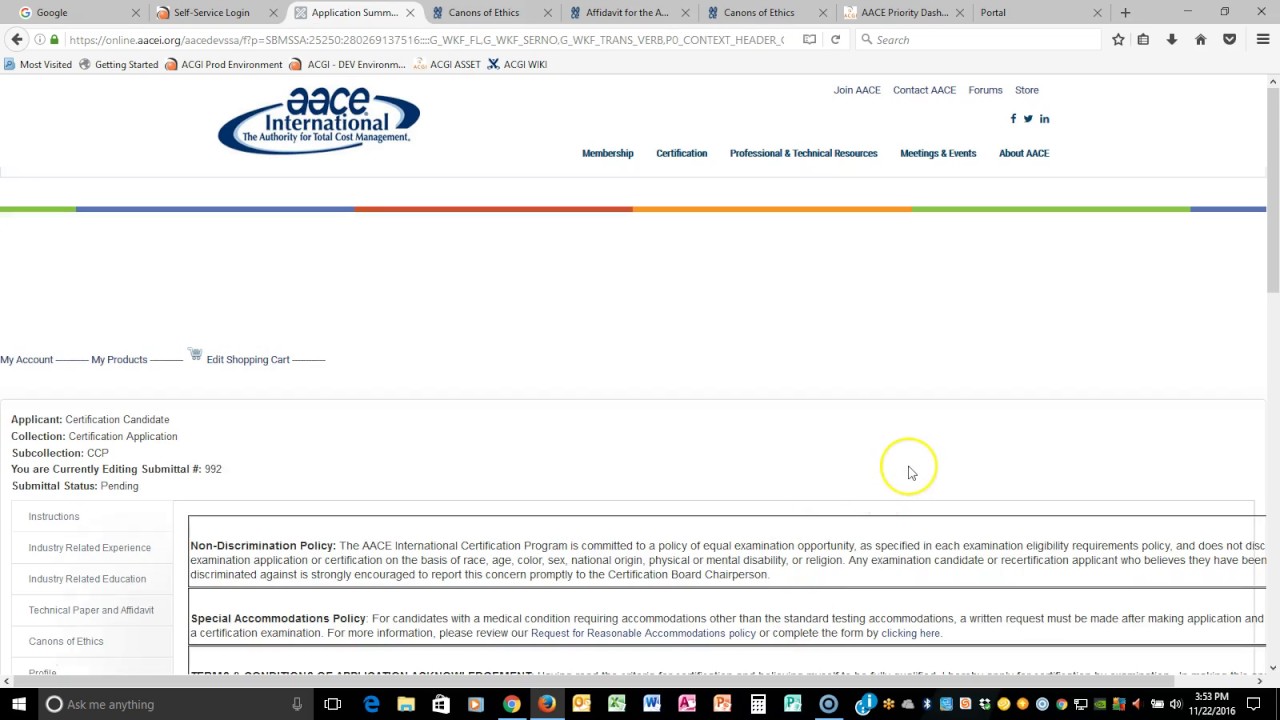The image size is (1280, 720).
Task: Click the AACE International logo
Action: click(319, 120)
